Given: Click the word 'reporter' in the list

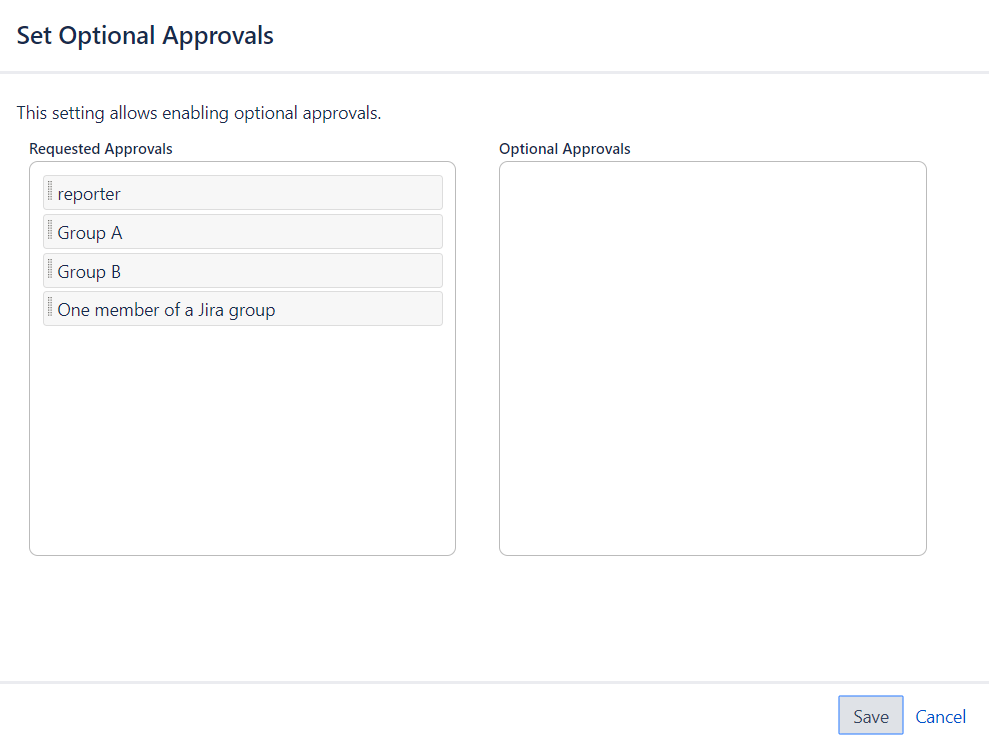Looking at the screenshot, I should pyautogui.click(x=89, y=194).
